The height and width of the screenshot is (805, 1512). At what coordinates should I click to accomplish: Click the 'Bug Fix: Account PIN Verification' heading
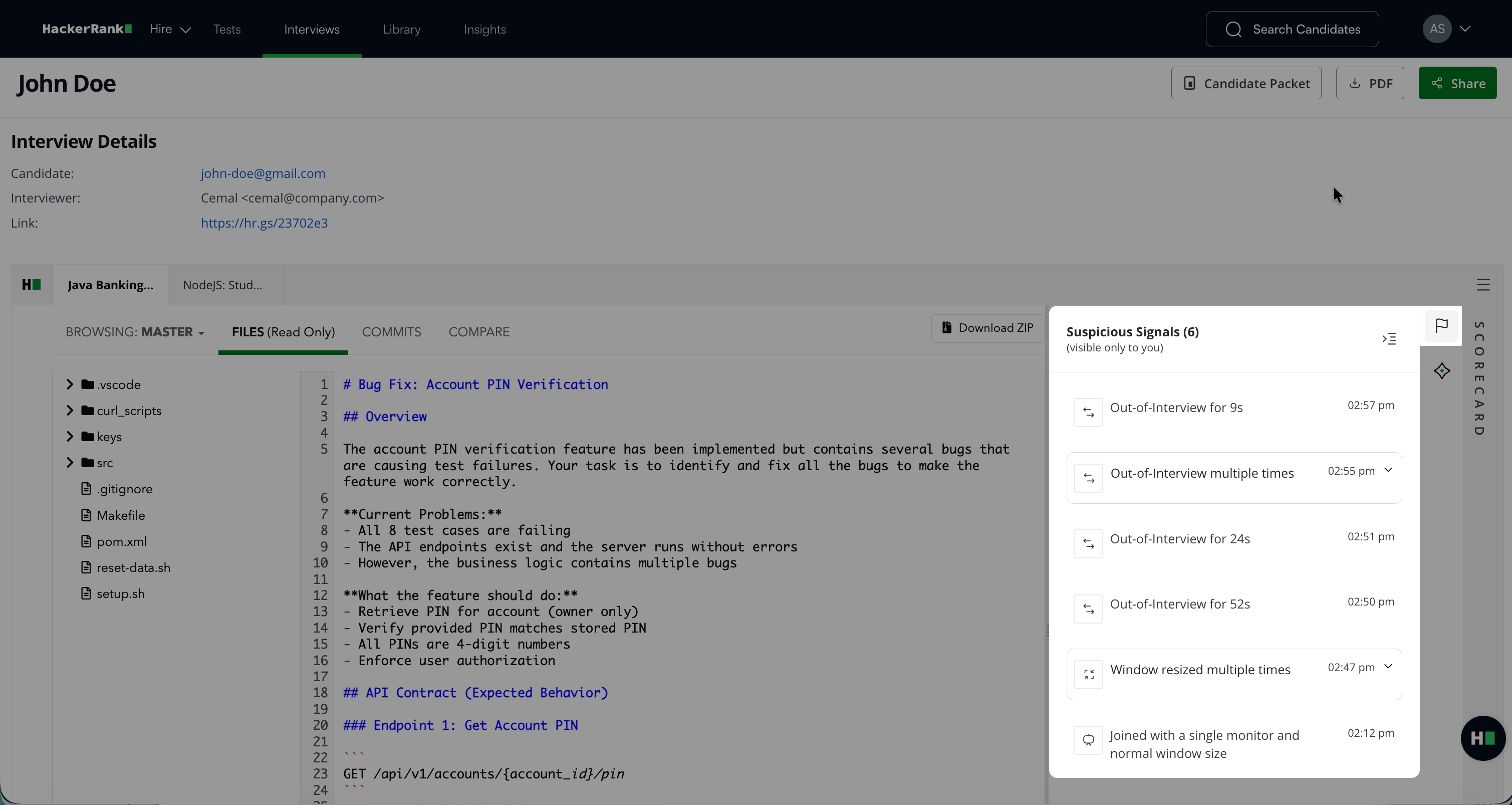(x=475, y=384)
